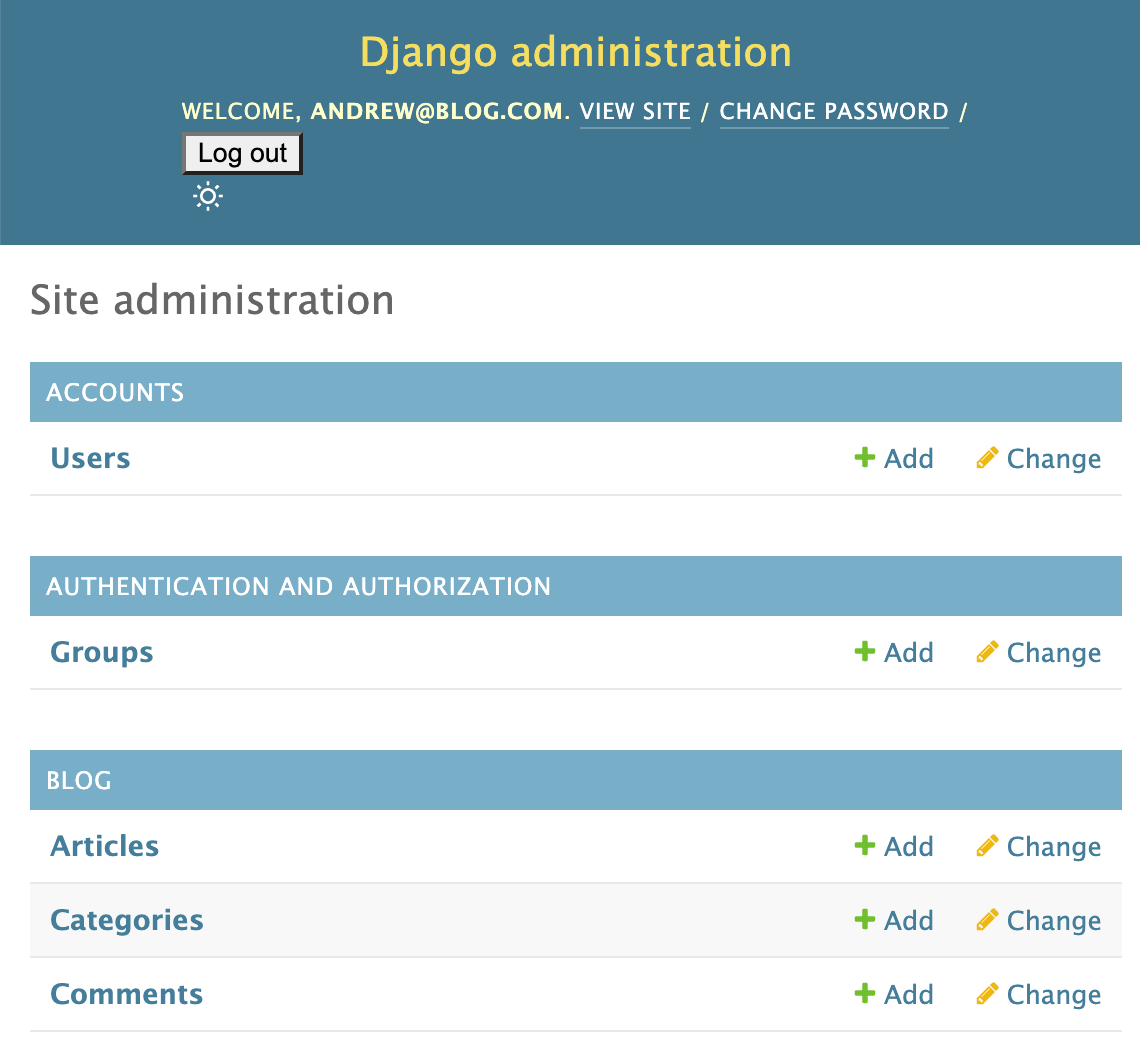Click the pencil icon beside Groups Change
This screenshot has width=1140, height=1054.
987,651
